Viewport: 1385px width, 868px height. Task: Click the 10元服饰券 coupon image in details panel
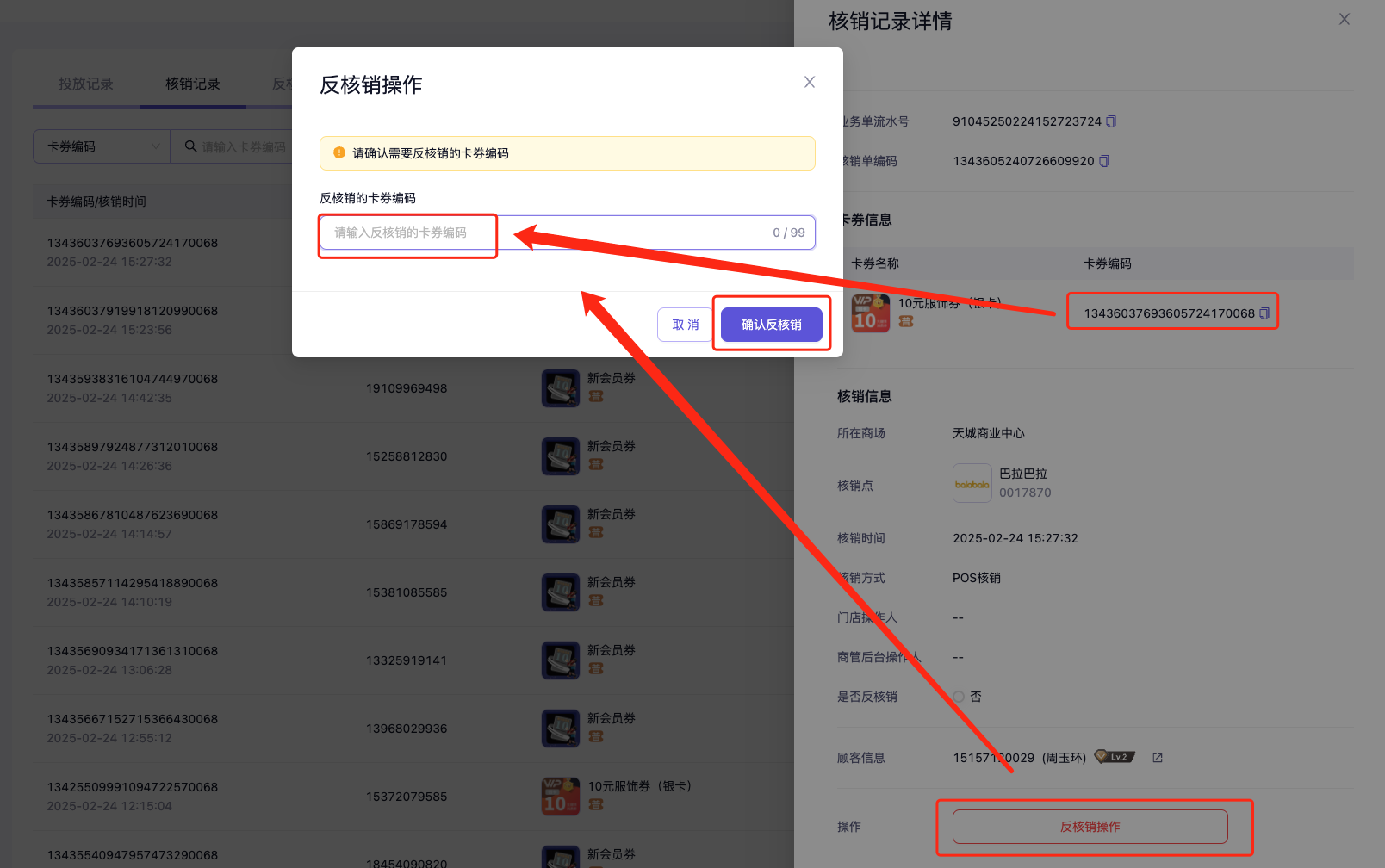click(870, 313)
